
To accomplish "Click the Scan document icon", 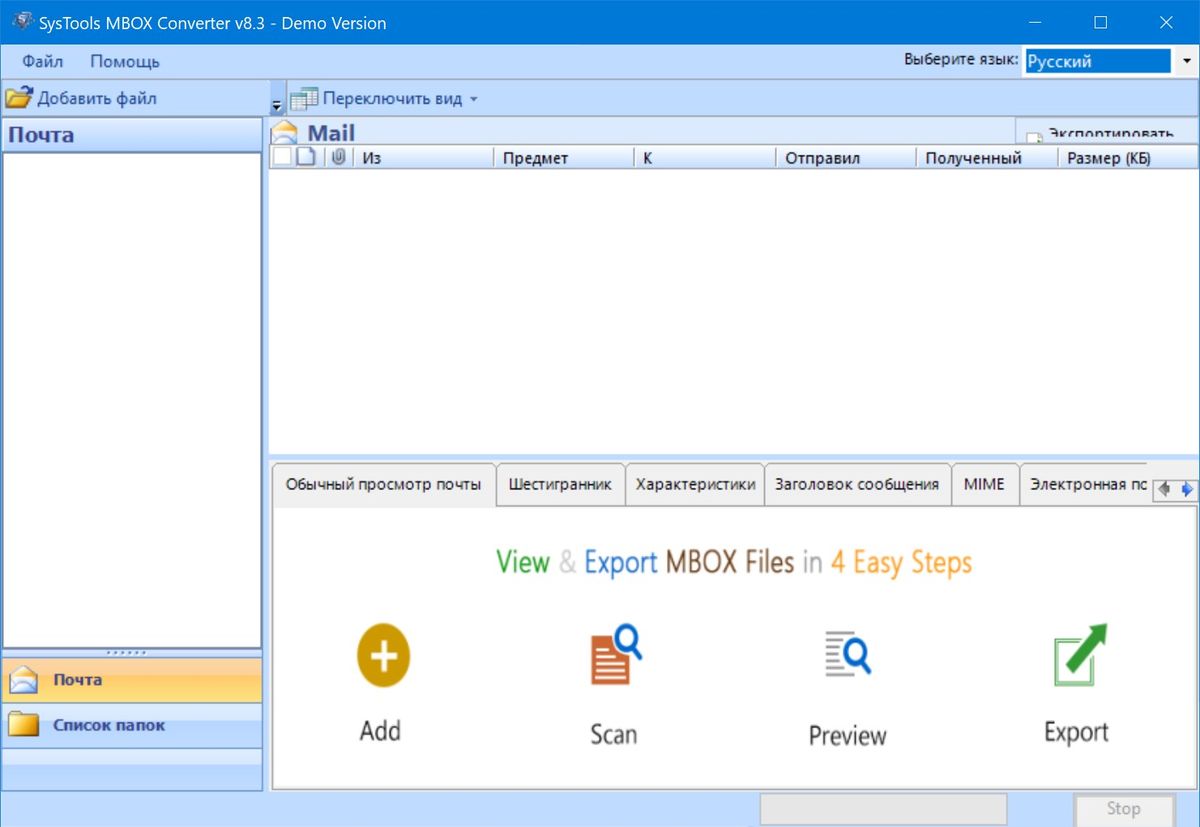I will [613, 655].
